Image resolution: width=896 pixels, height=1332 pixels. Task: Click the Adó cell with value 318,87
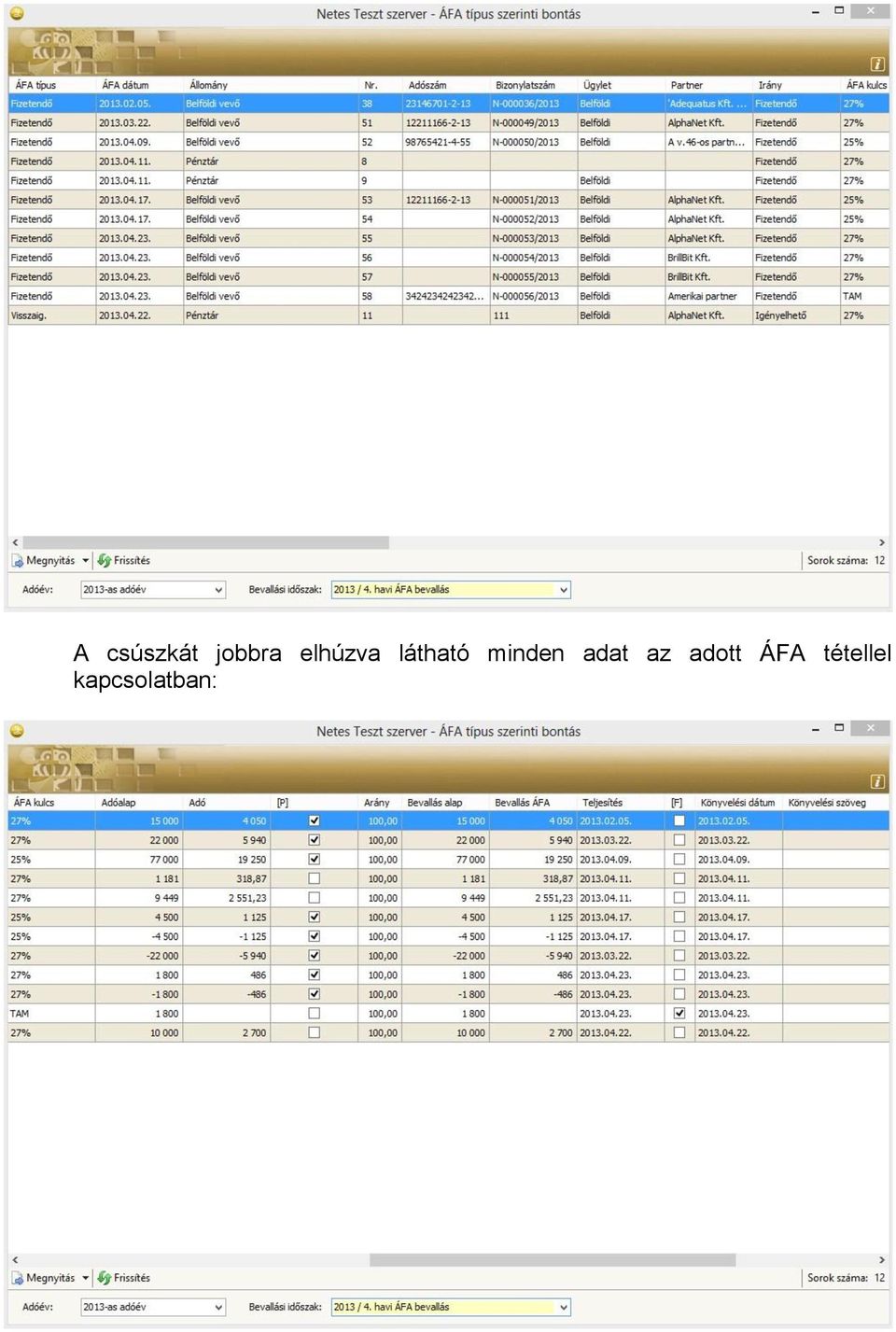(x=227, y=878)
